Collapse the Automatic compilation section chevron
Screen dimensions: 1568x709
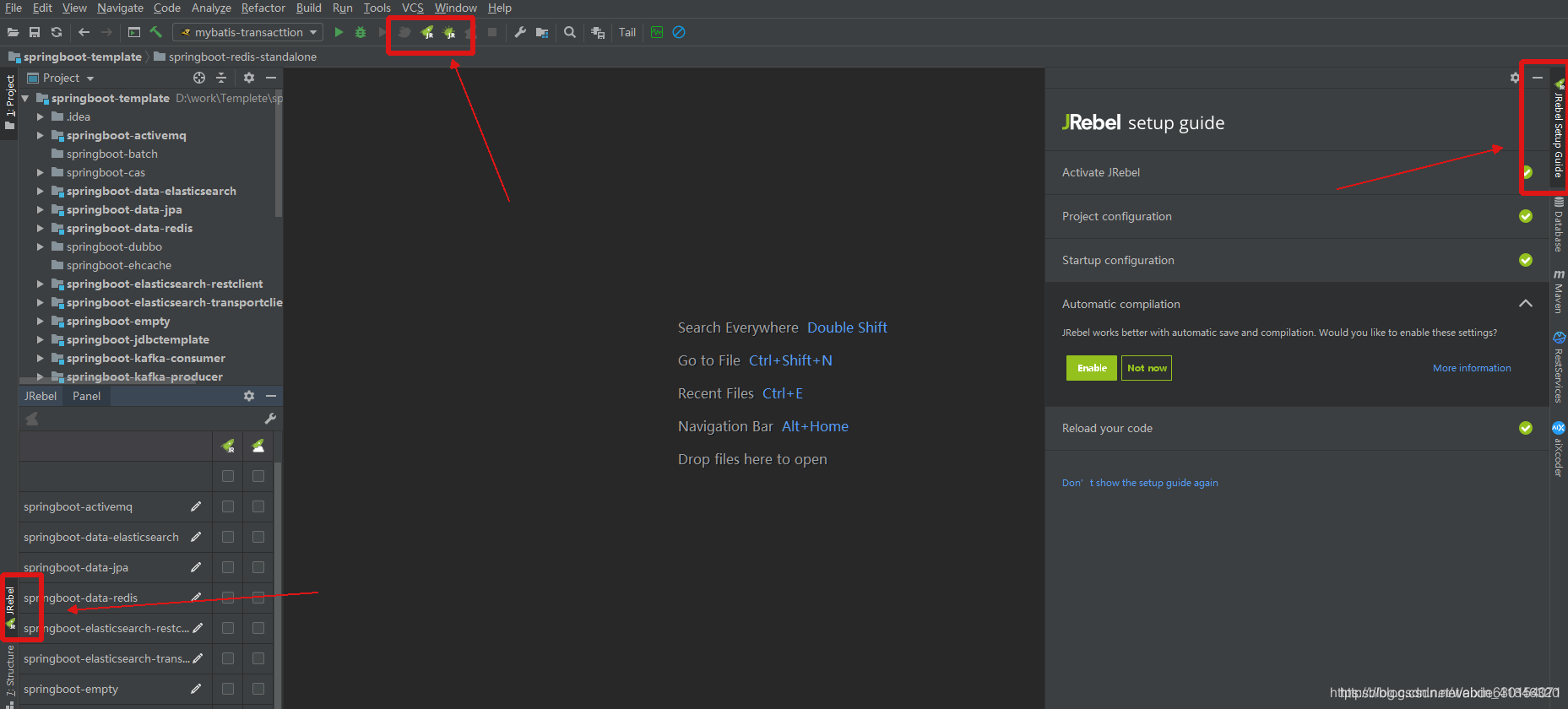coord(1526,304)
